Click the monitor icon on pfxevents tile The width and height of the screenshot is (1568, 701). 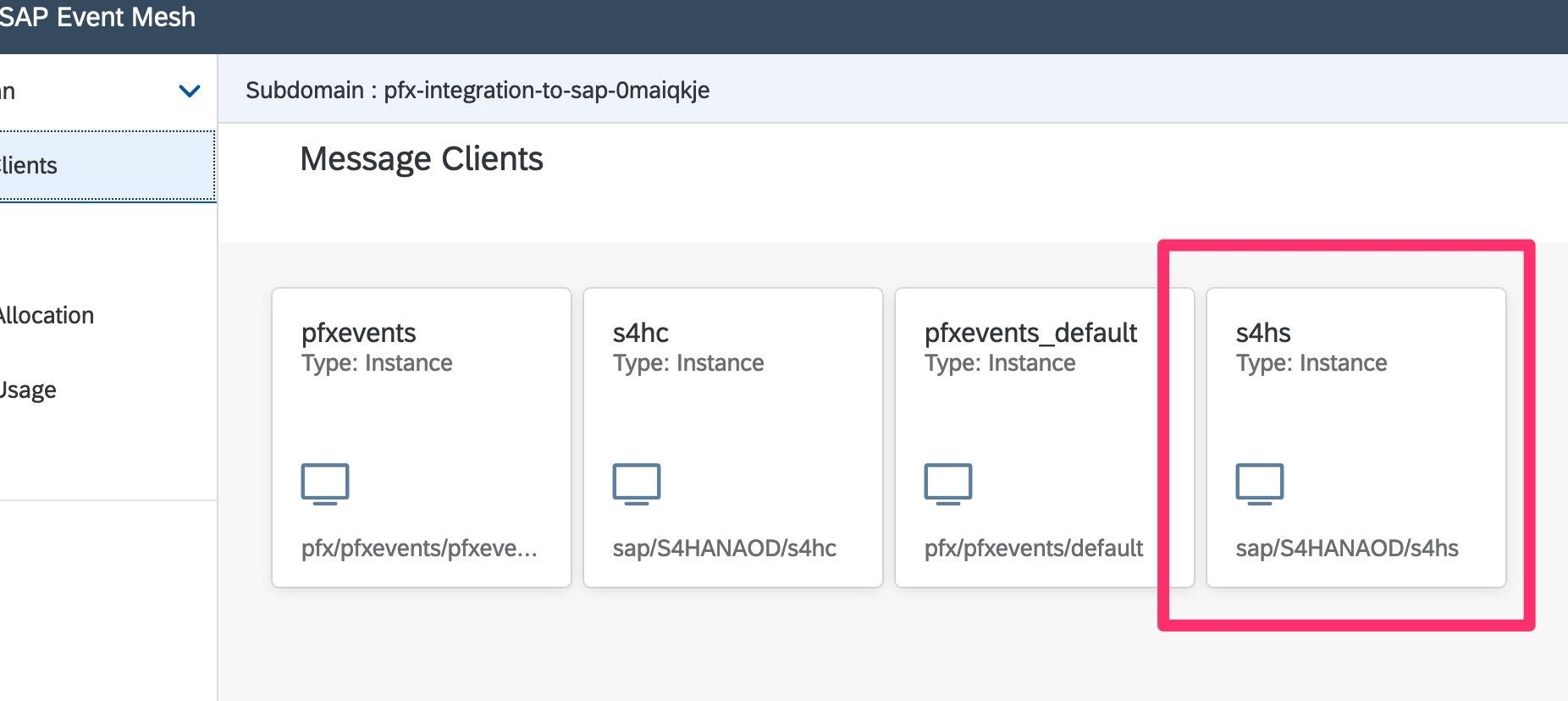(325, 483)
